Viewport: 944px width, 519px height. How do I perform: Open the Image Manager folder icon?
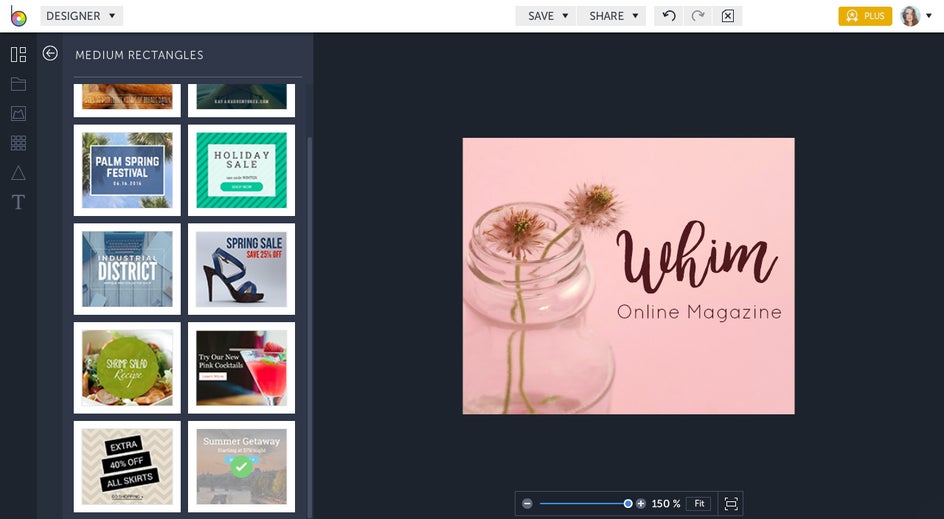[18, 84]
